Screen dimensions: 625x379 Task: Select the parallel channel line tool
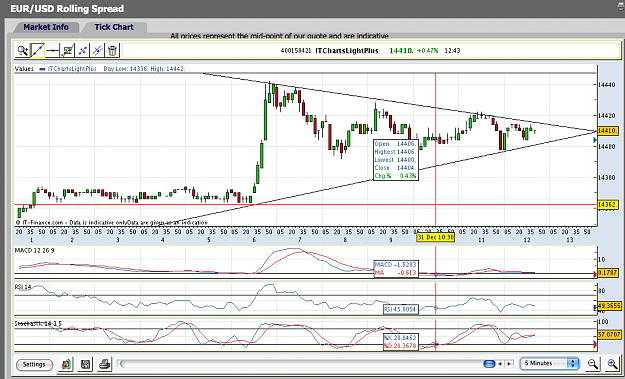click(x=83, y=50)
